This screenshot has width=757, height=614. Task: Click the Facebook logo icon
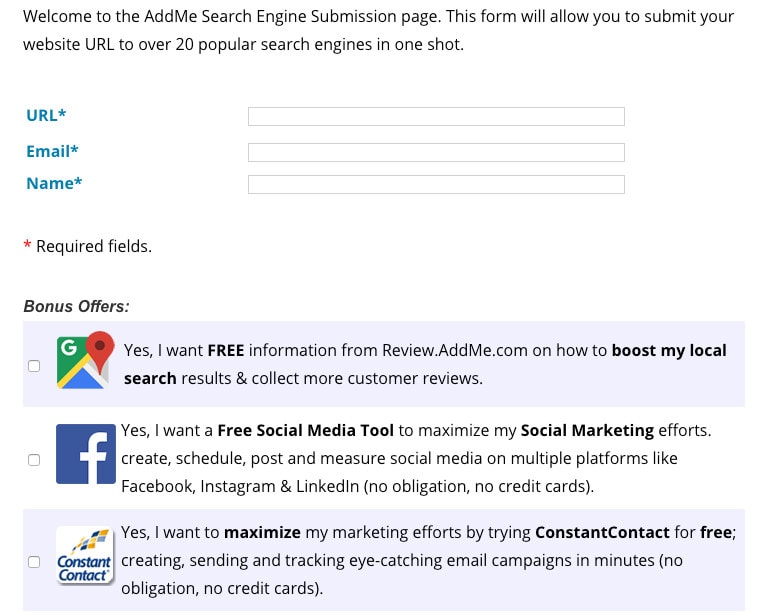pos(85,454)
